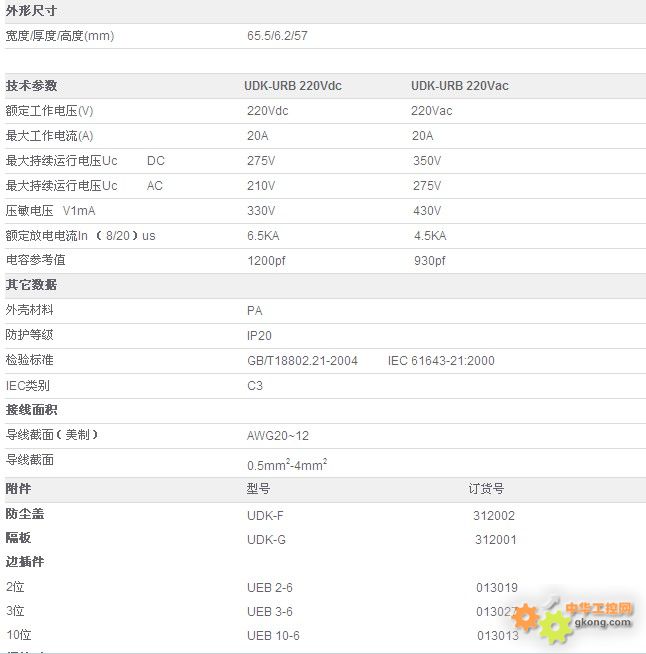Select the UDK-F dust cover model

tap(266, 515)
